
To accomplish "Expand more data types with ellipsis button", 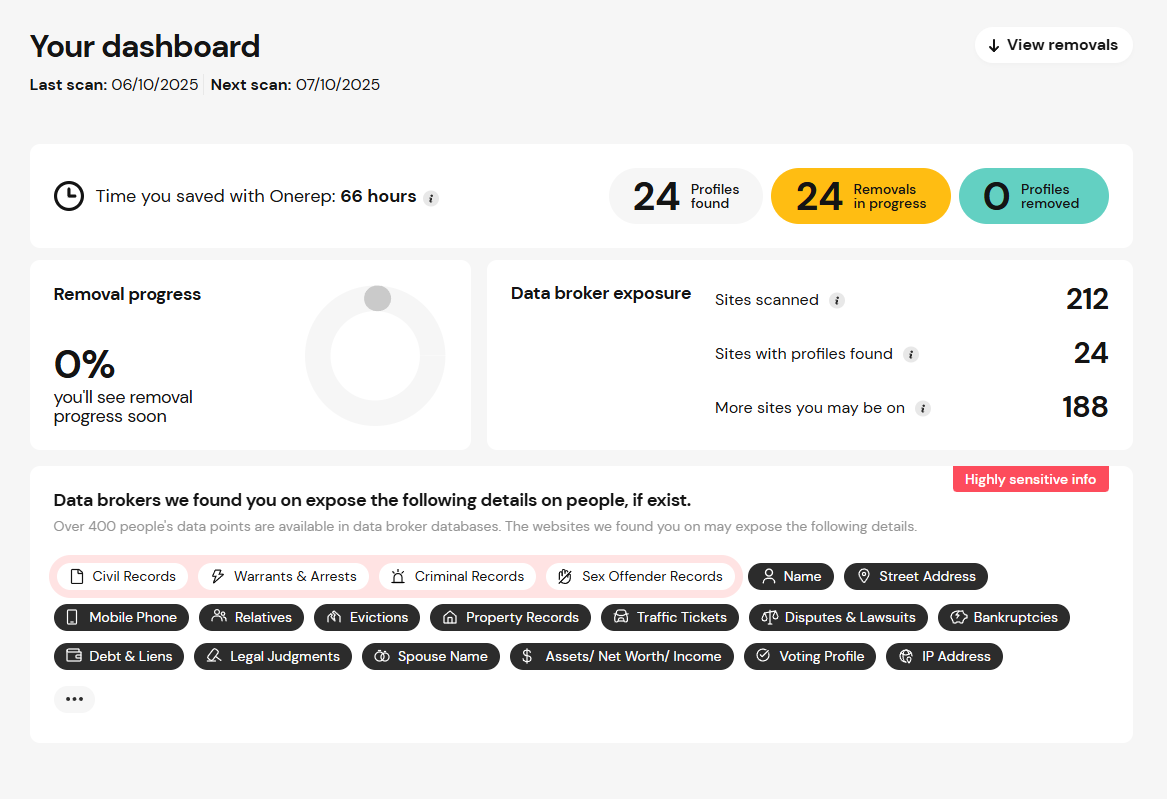I will pos(74,699).
